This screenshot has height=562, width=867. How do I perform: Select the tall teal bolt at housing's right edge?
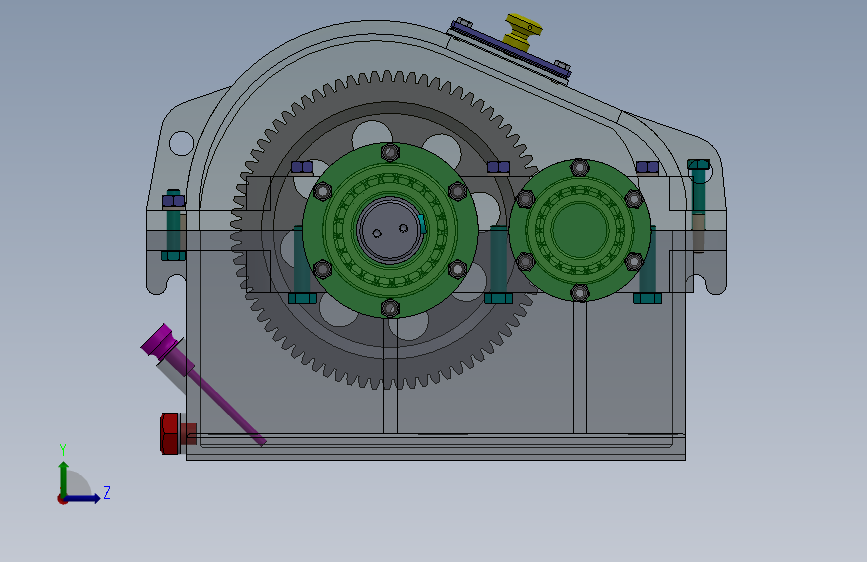click(698, 188)
